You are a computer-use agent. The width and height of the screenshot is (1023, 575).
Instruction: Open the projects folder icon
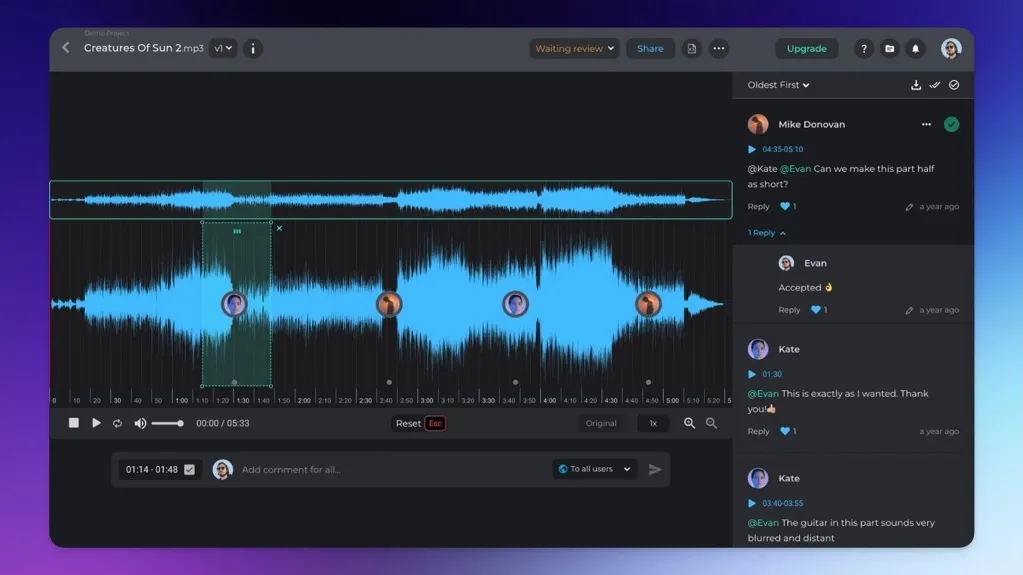(x=890, y=48)
